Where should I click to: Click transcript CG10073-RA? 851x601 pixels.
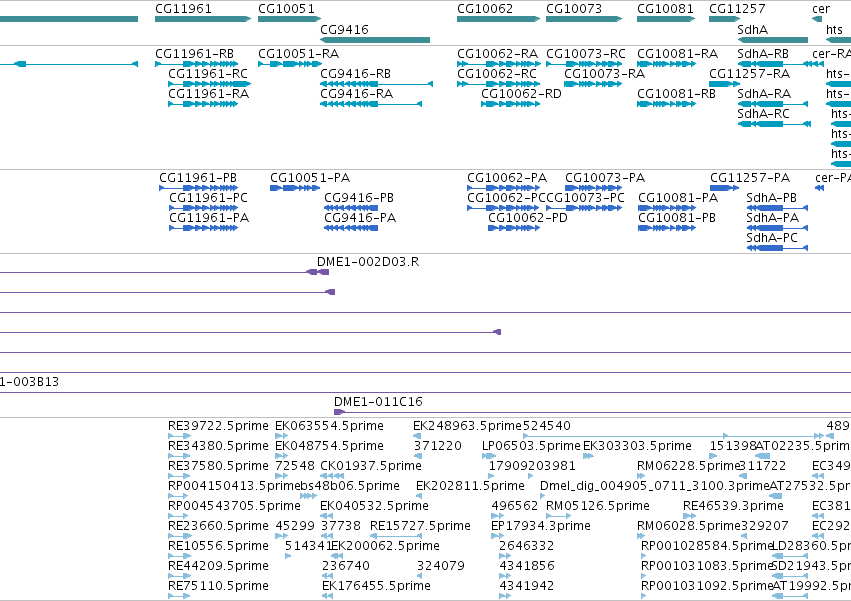click(593, 84)
